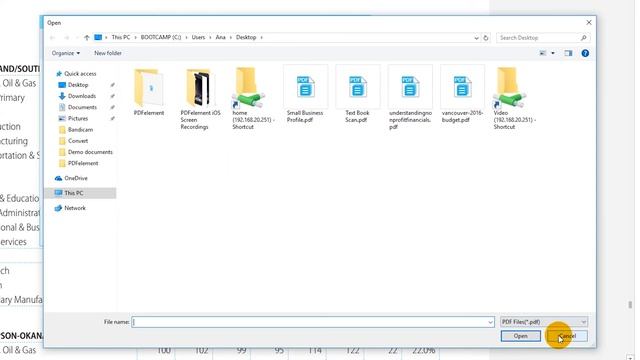This screenshot has height=360, width=640.
Task: Select Network in navigation pane
Action: (x=75, y=208)
